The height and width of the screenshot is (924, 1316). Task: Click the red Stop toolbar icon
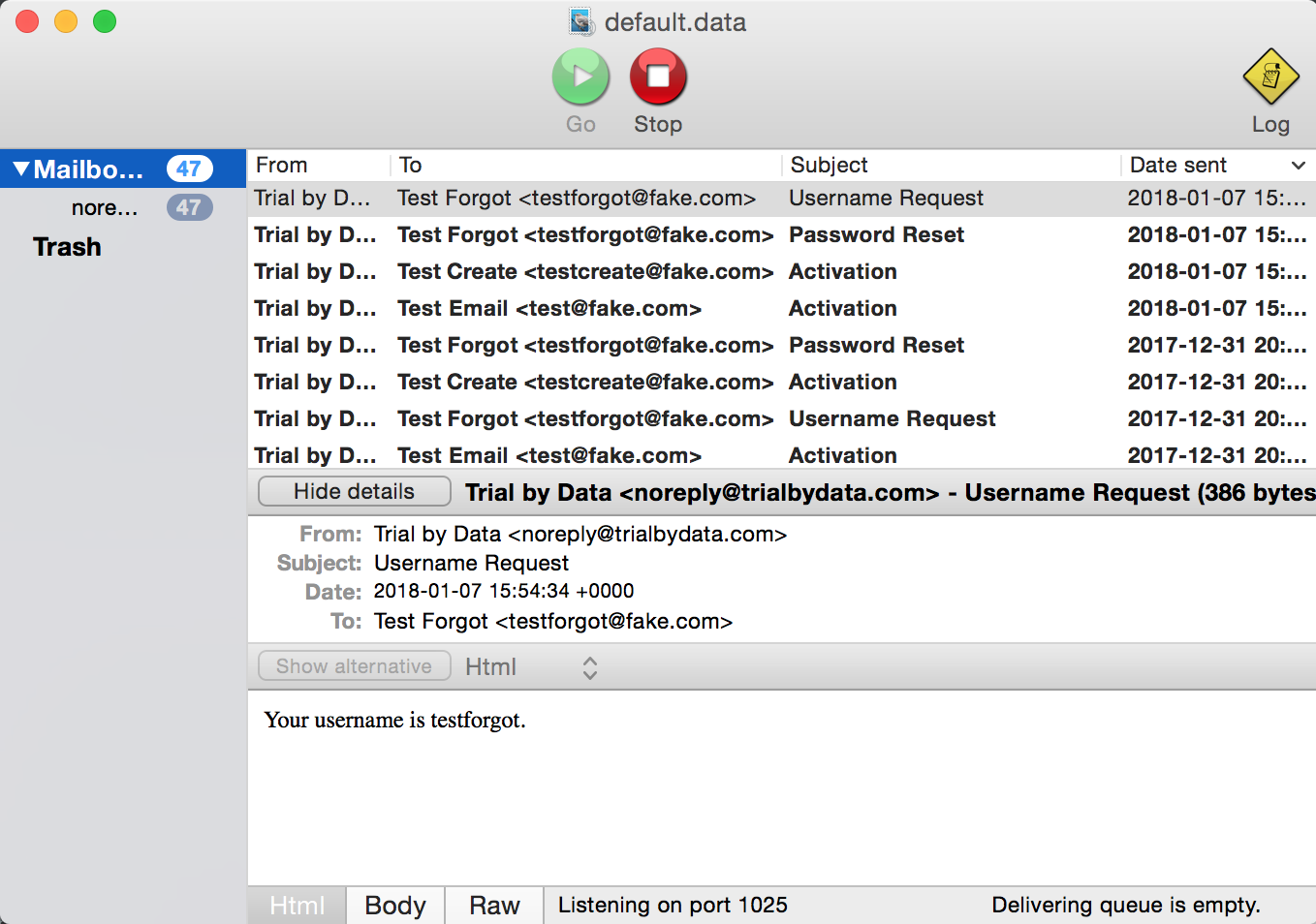click(658, 77)
